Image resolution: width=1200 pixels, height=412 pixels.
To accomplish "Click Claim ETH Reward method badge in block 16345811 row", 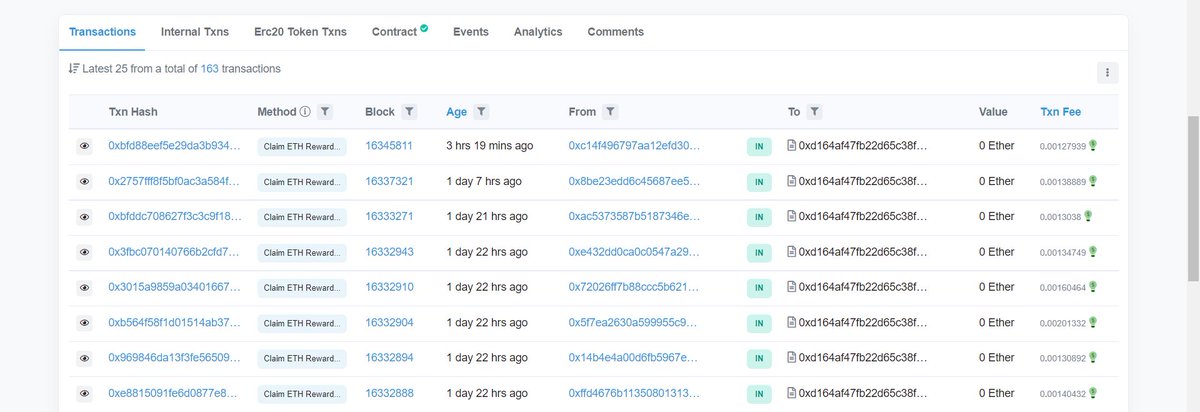I will [x=301, y=146].
